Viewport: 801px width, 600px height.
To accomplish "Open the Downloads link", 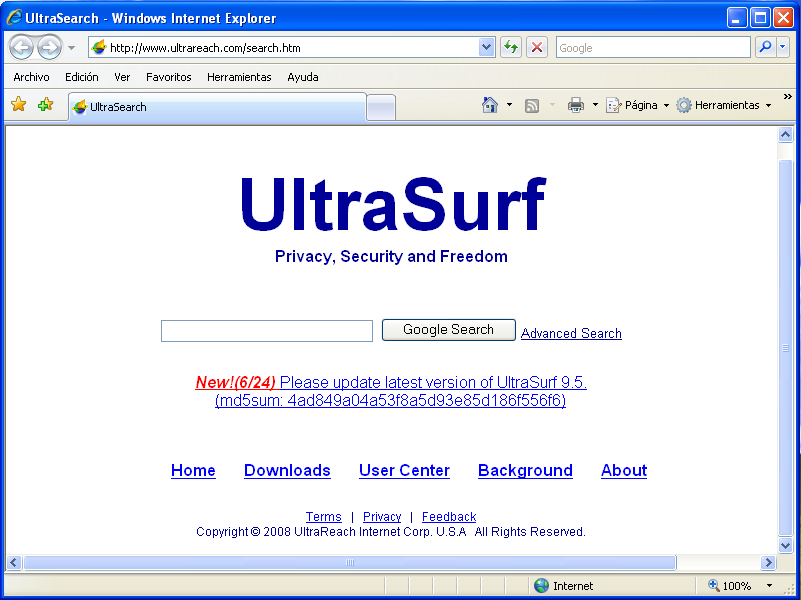I will click(x=287, y=470).
